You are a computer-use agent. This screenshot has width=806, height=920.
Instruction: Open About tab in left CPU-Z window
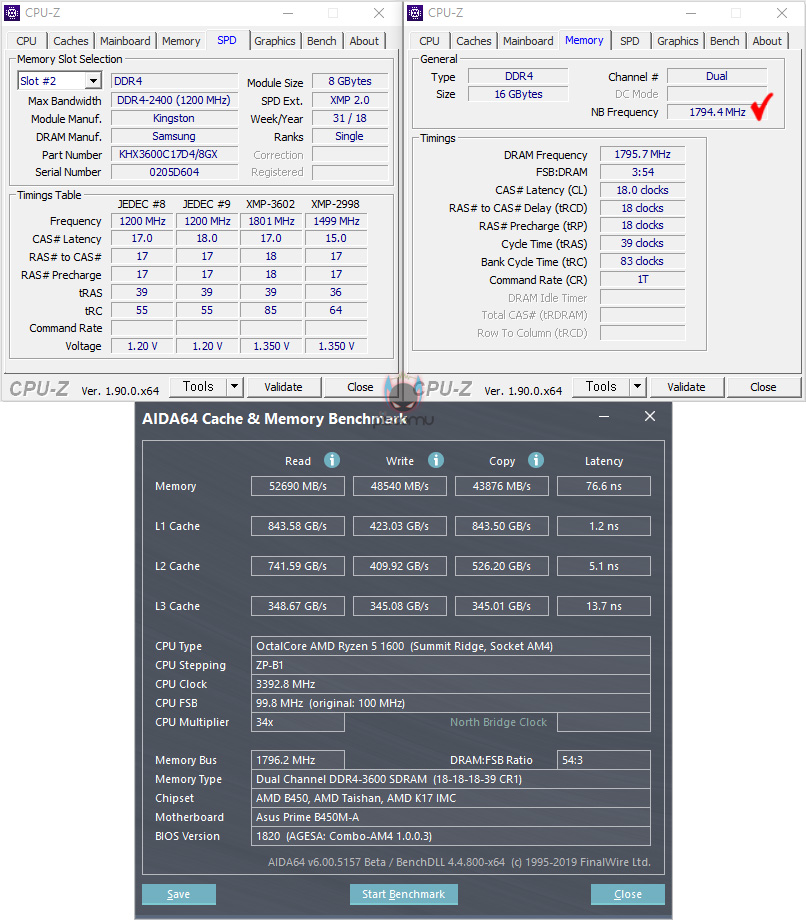click(x=364, y=41)
